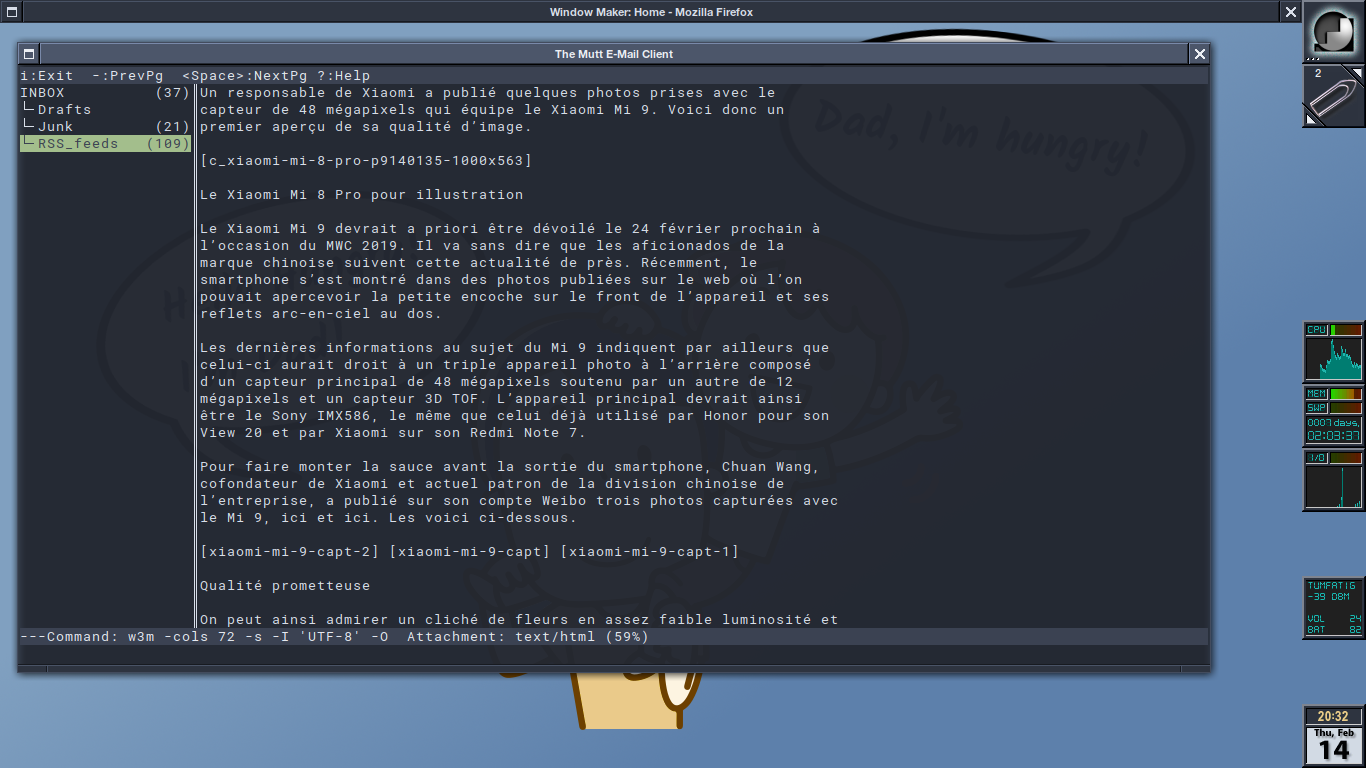1366x768 pixels.
Task: Click the SWP swap usage bar
Action: [1345, 408]
